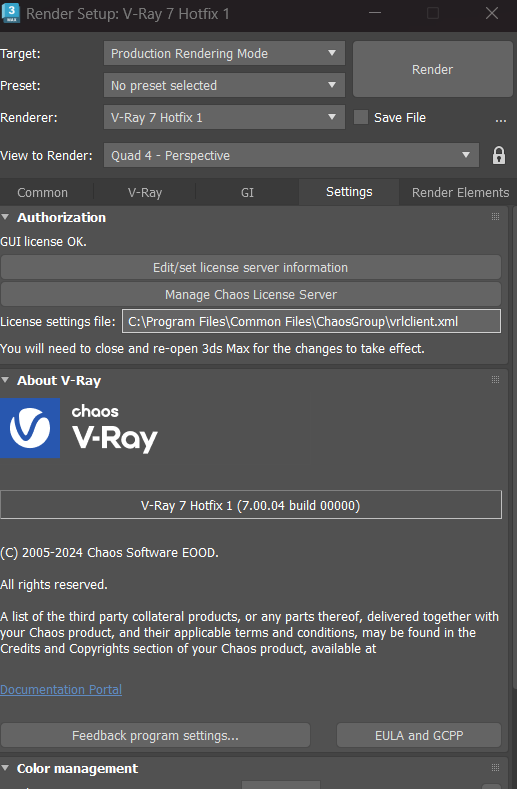Open the Renderer dropdown showing V-Ray 7 Hotfix 1
The height and width of the screenshot is (789, 517).
pyautogui.click(x=224, y=117)
